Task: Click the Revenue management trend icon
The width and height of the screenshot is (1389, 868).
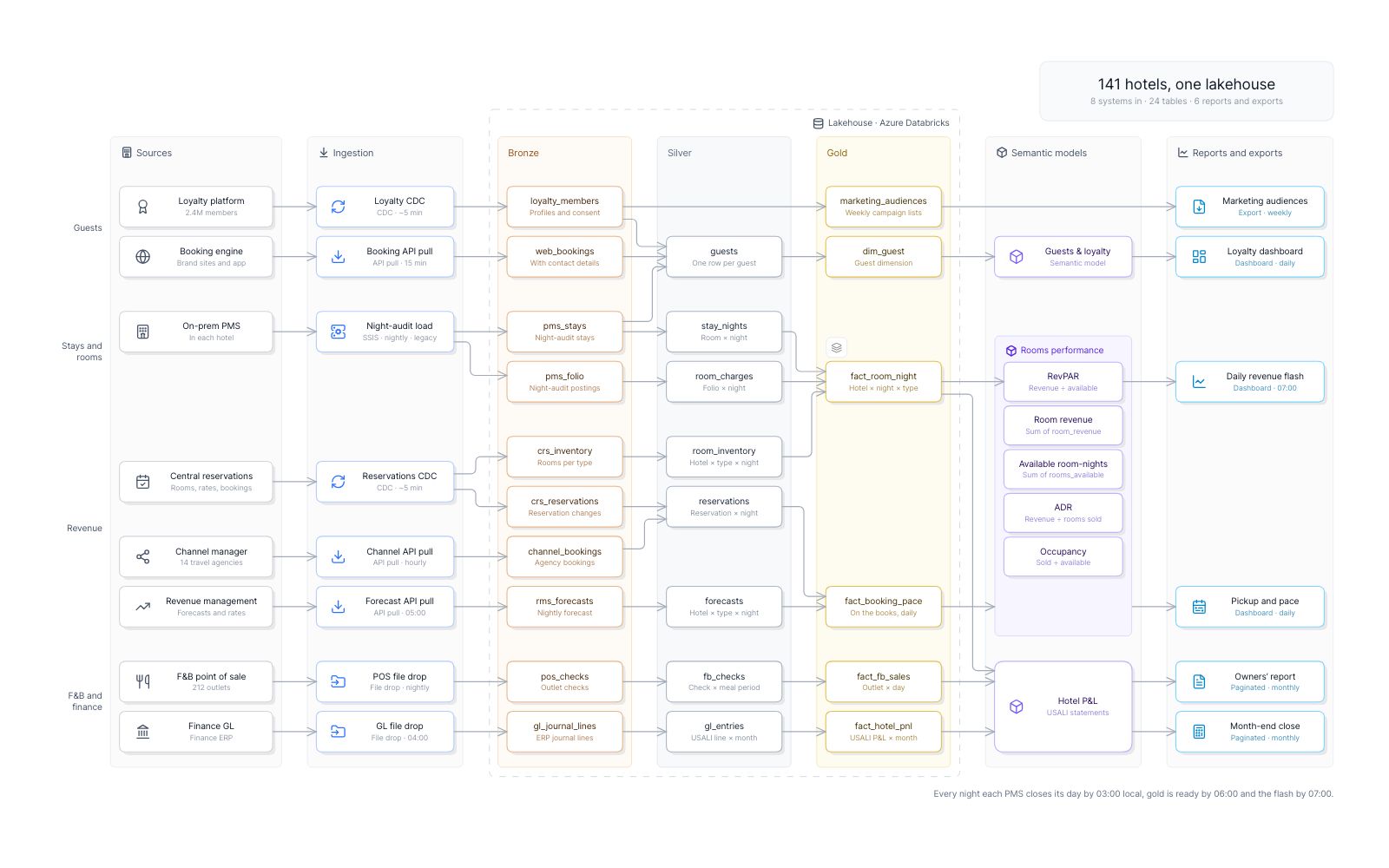Action: pos(143,607)
